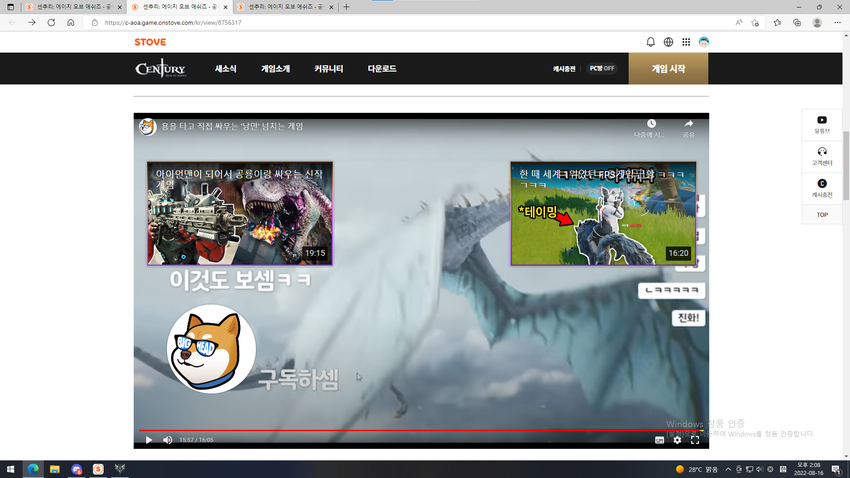Viewport: 850px width, 478px height.
Task: Seek on the video progress bar
Action: pos(421,430)
